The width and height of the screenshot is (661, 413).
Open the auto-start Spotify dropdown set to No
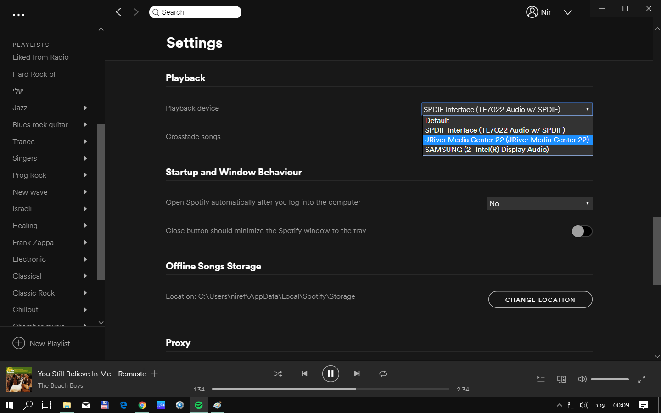tap(540, 204)
